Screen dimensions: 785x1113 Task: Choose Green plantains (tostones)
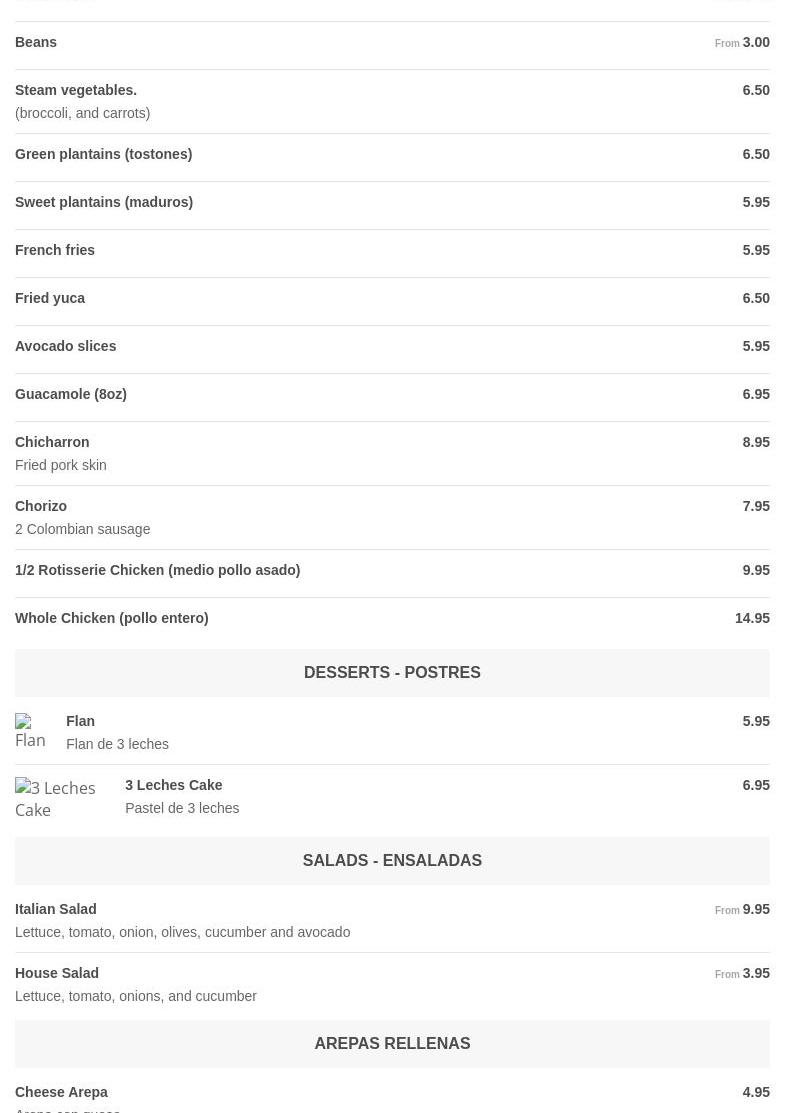103,155
